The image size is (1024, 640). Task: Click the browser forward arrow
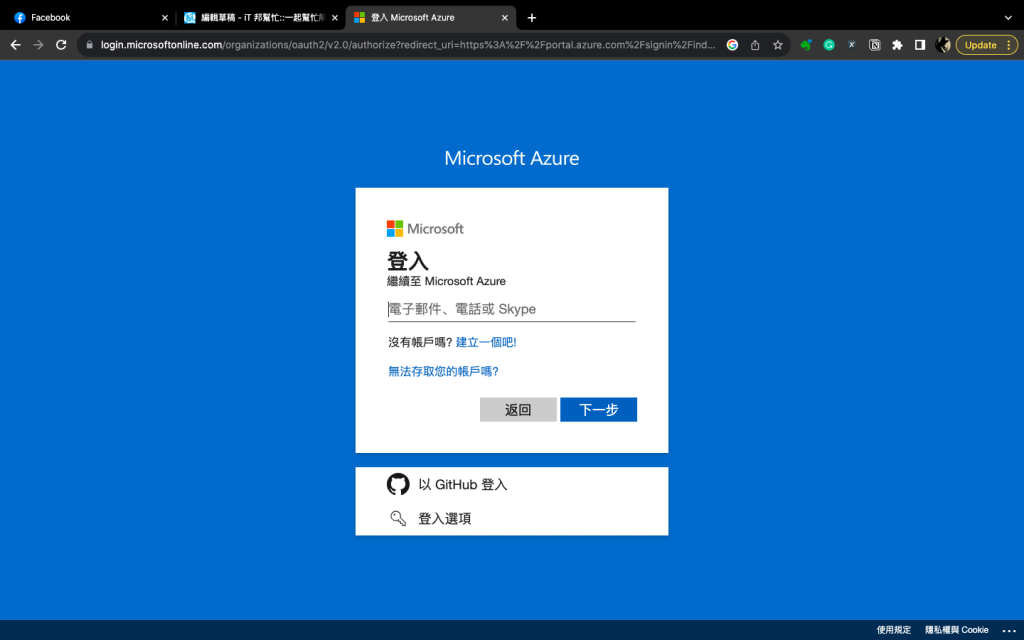coord(39,45)
